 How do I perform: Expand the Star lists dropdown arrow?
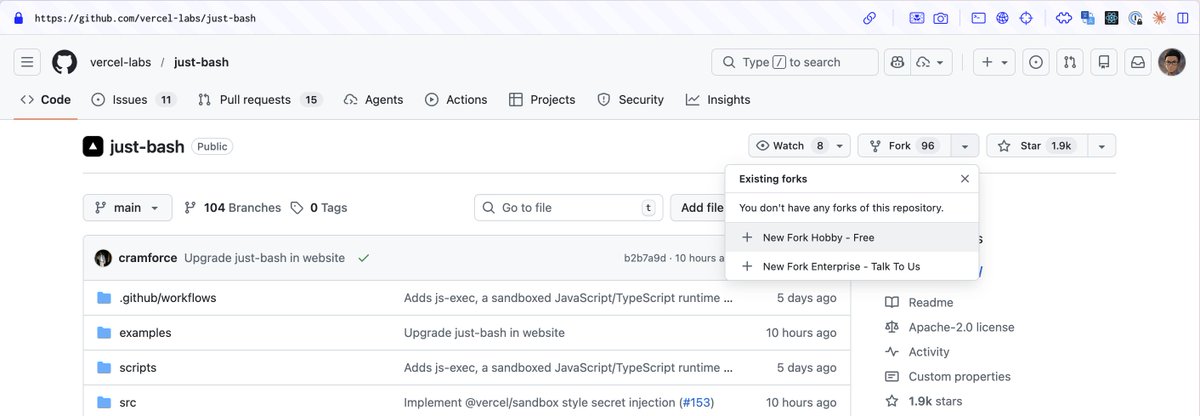pyautogui.click(x=1101, y=146)
